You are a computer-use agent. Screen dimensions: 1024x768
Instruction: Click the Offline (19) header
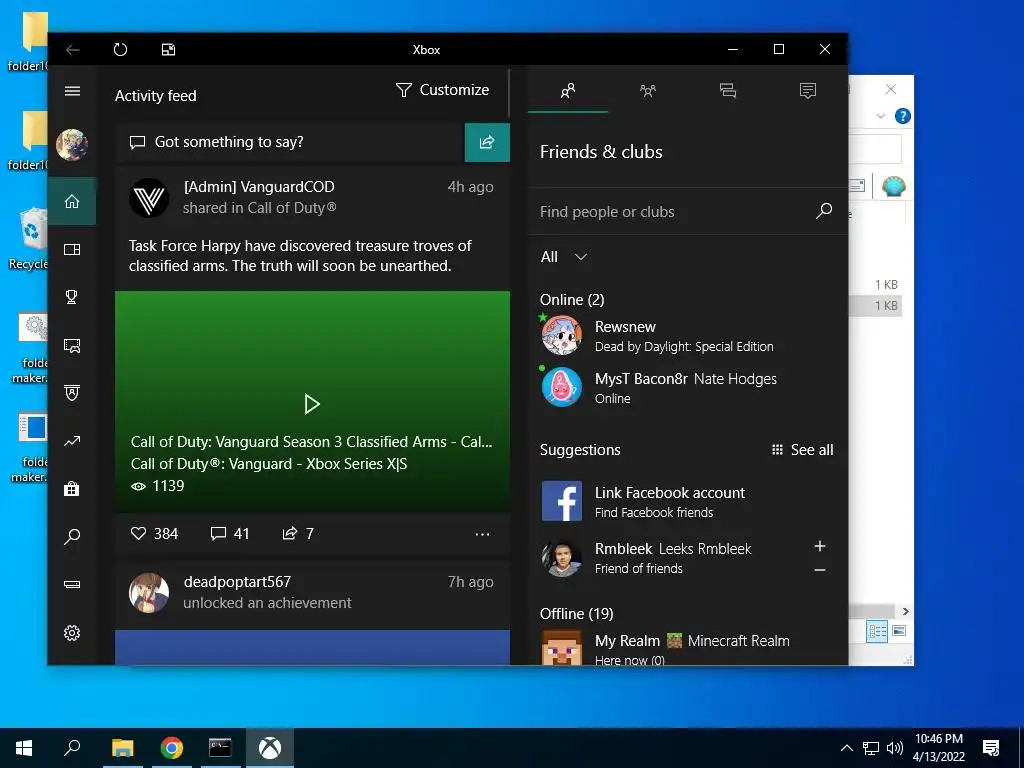(577, 614)
